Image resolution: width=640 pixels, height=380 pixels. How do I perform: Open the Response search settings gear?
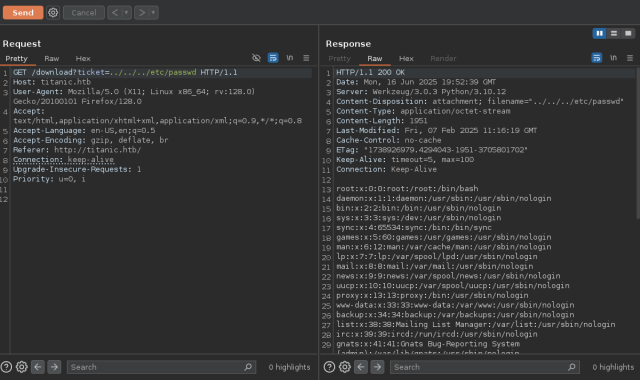[x=345, y=367]
